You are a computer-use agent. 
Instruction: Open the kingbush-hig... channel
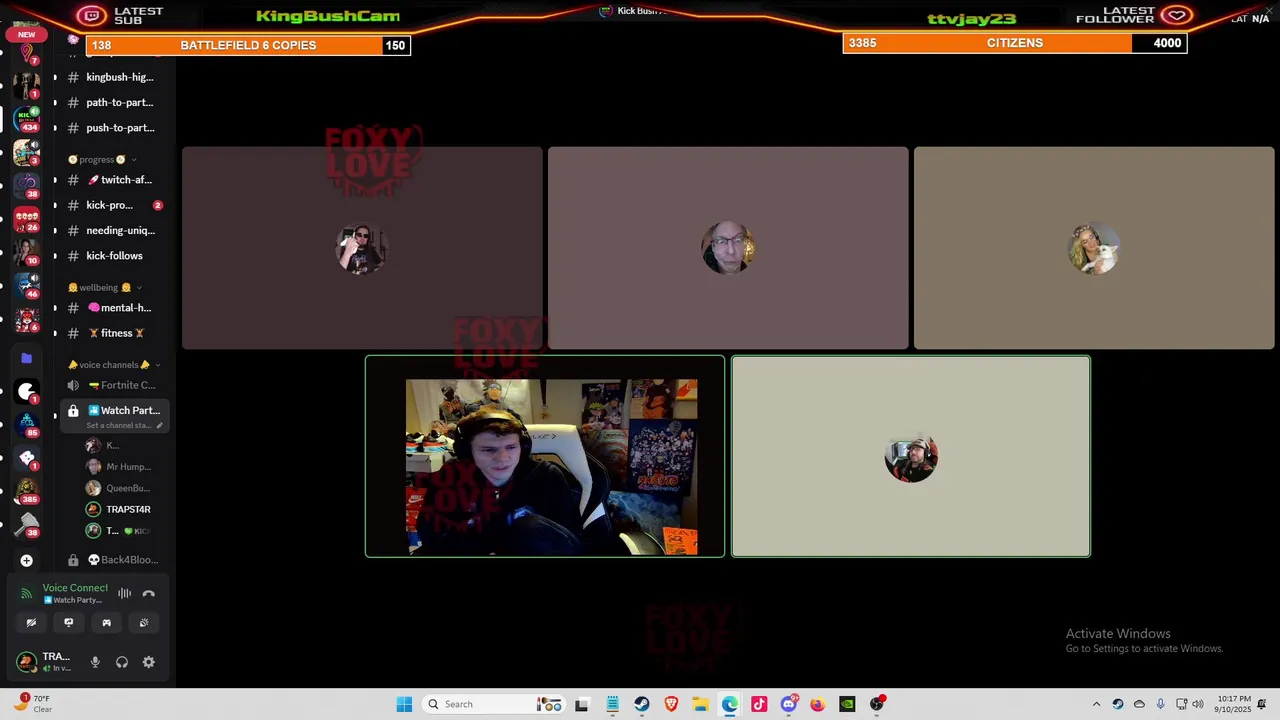click(x=114, y=77)
